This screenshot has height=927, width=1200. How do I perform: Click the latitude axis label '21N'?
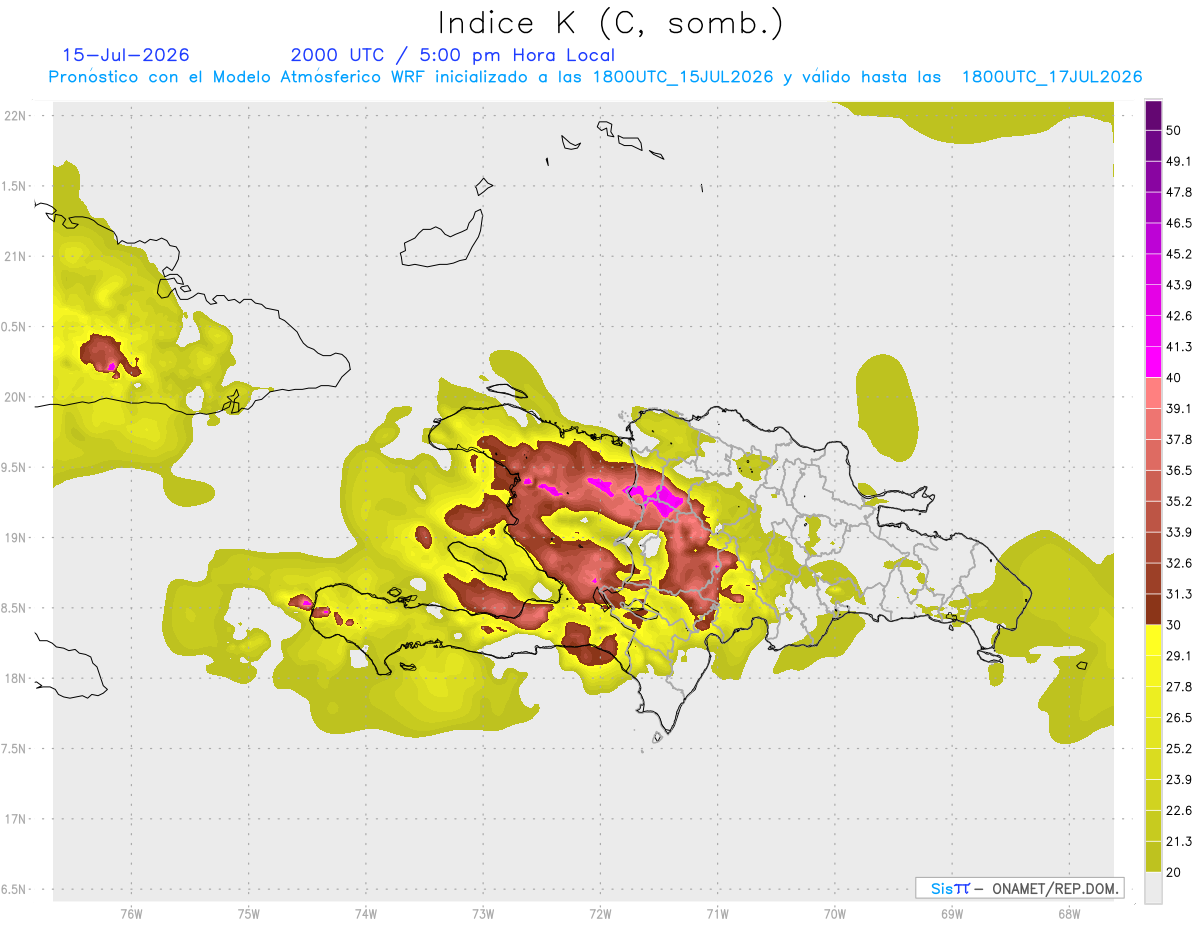pos(15,256)
